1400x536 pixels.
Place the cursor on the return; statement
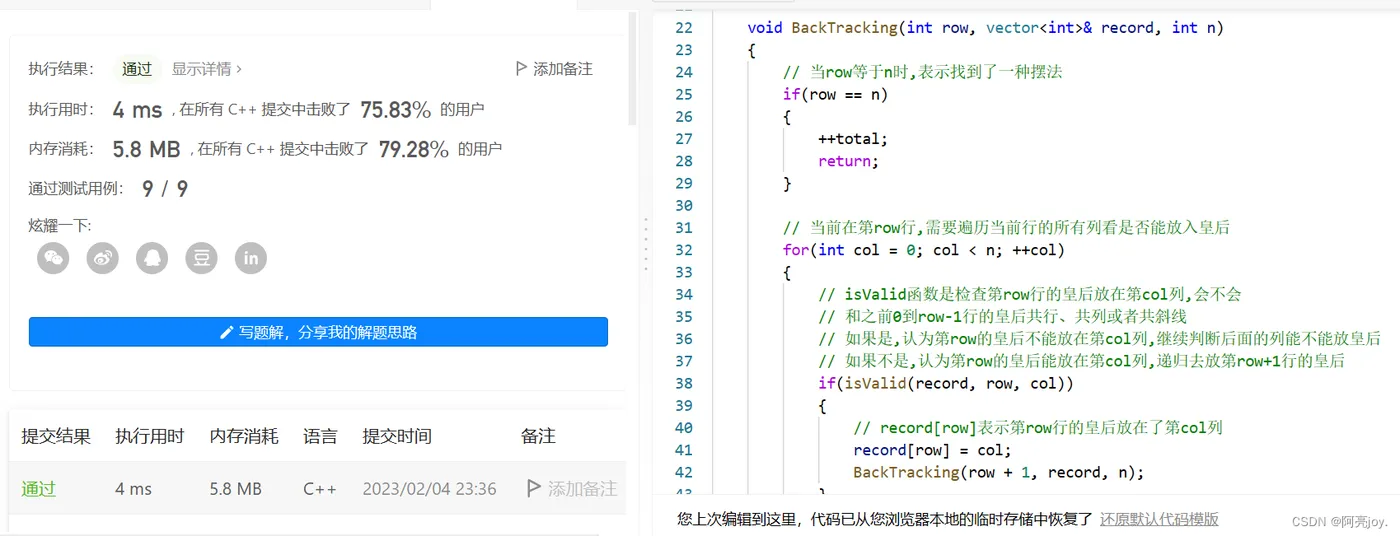point(848,161)
